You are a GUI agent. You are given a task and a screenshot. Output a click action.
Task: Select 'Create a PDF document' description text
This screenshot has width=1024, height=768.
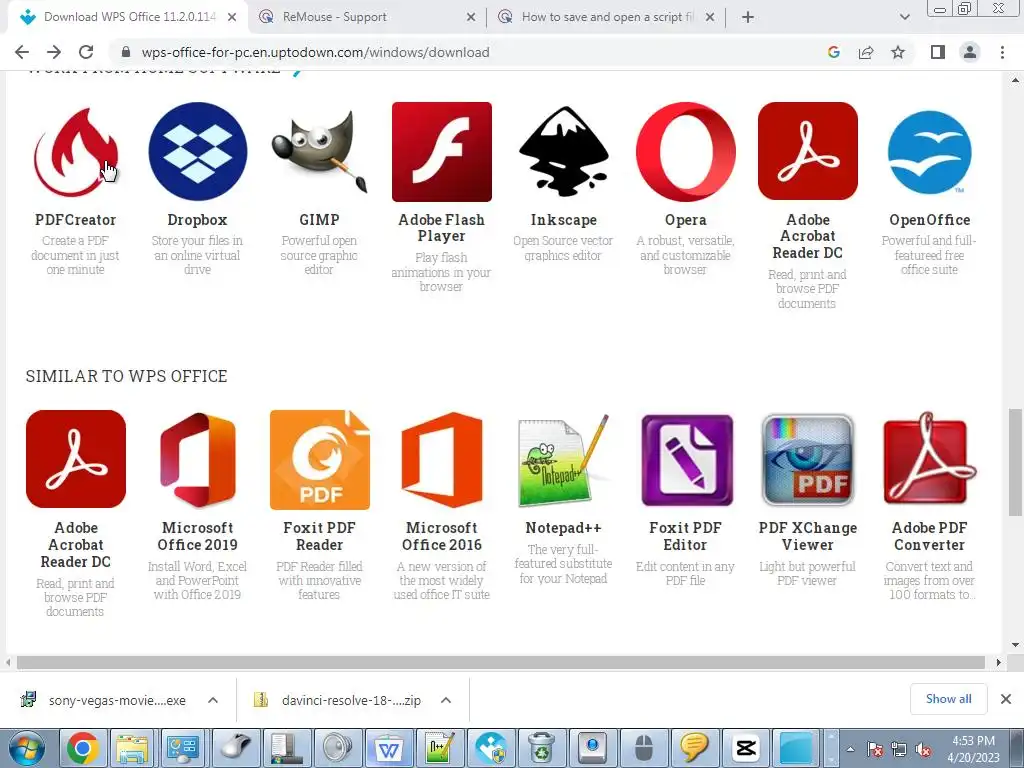click(76, 255)
